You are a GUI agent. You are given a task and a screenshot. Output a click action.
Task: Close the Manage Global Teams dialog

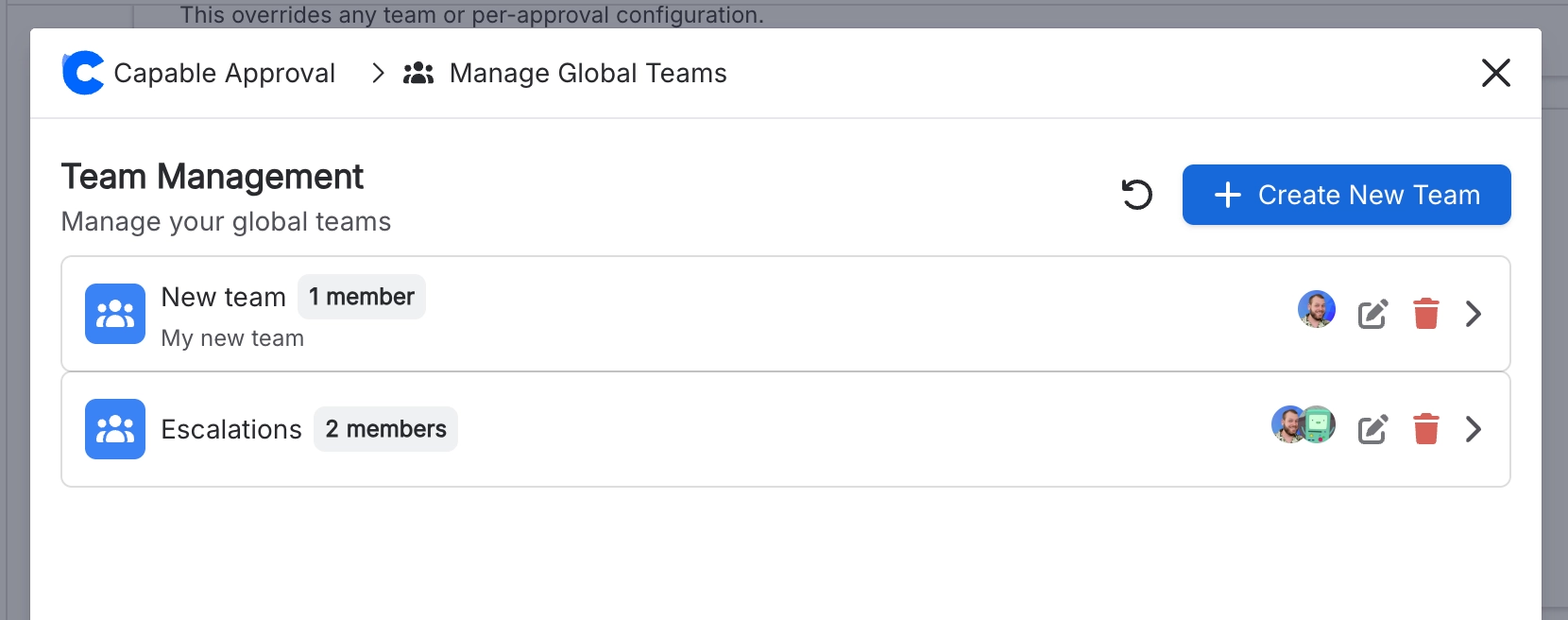1496,73
